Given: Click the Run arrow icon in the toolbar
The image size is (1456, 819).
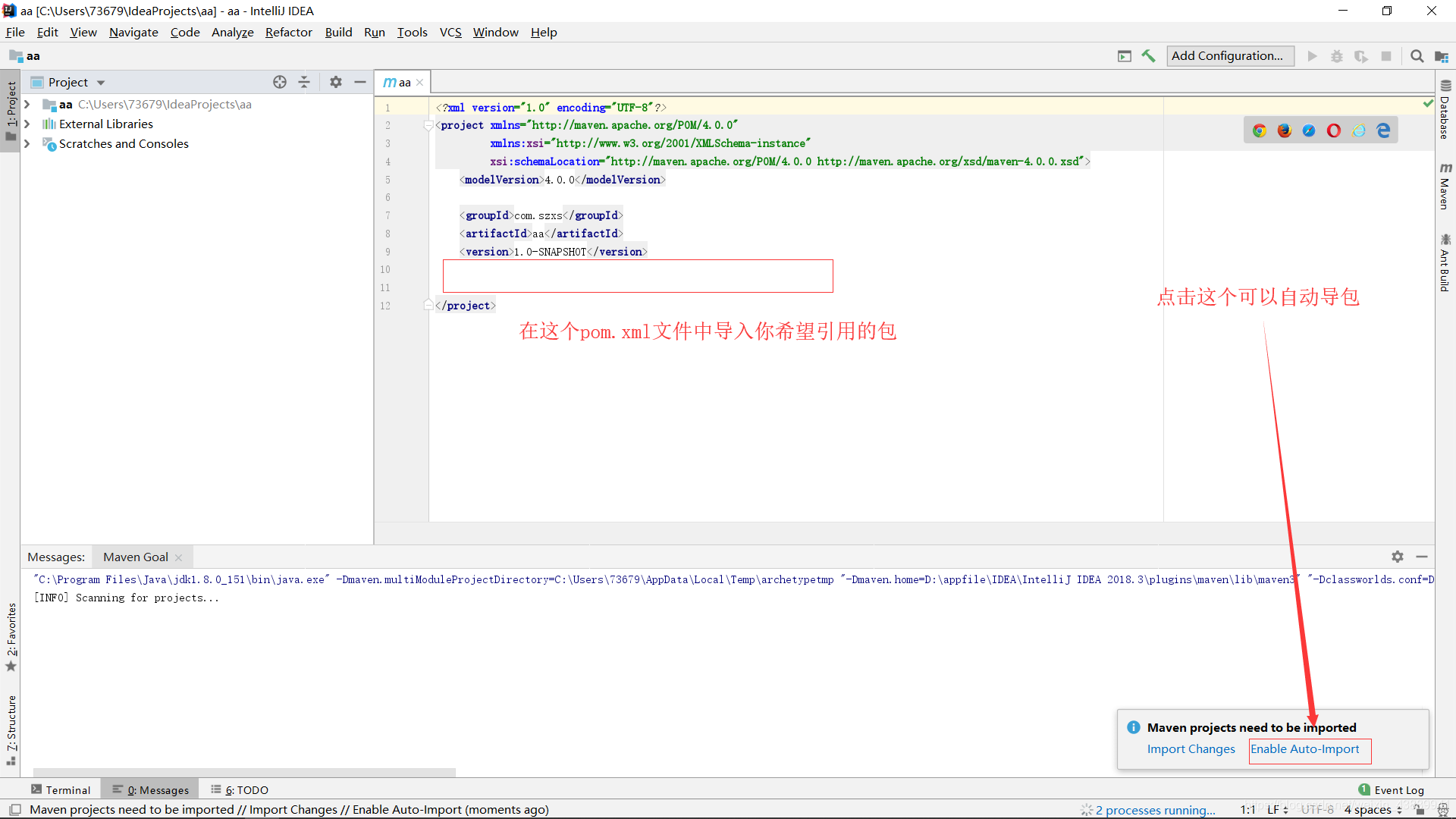Looking at the screenshot, I should [x=1313, y=56].
